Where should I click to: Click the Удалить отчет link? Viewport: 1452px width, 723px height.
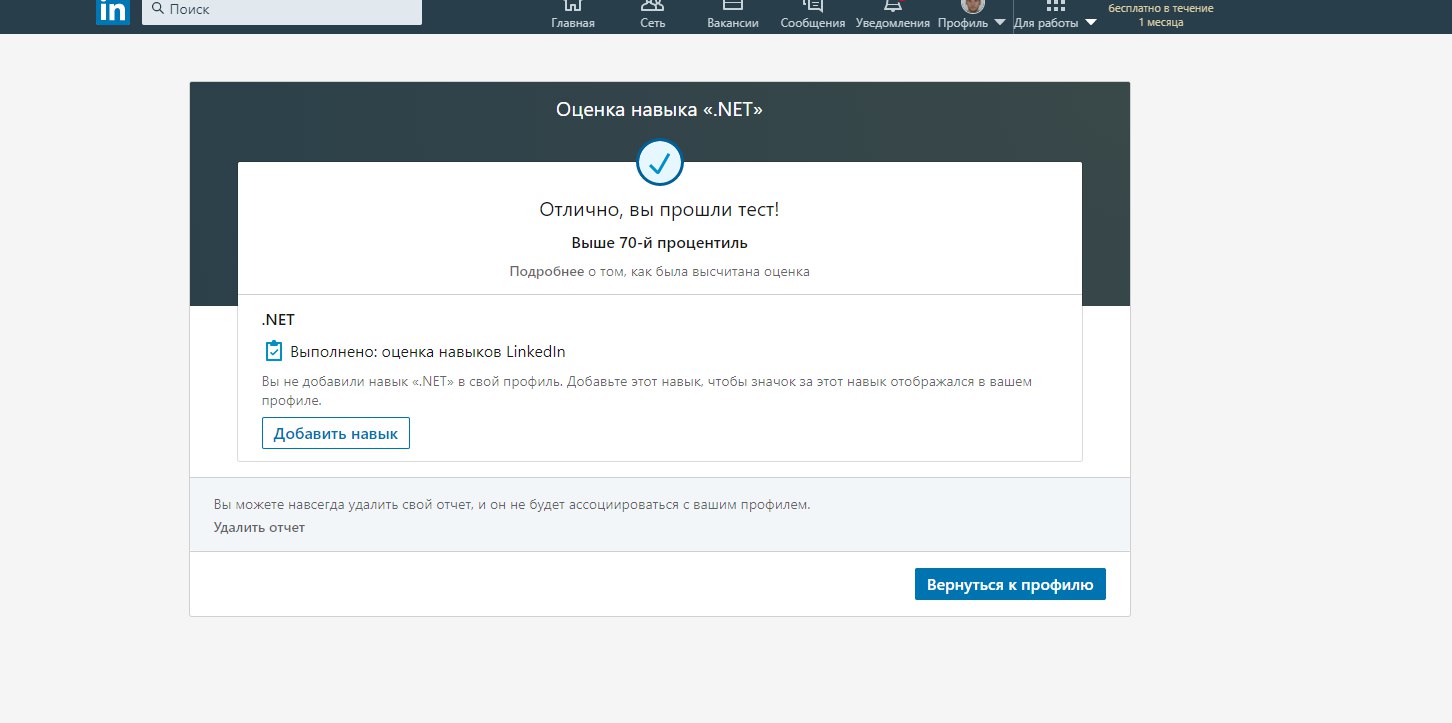[x=259, y=527]
